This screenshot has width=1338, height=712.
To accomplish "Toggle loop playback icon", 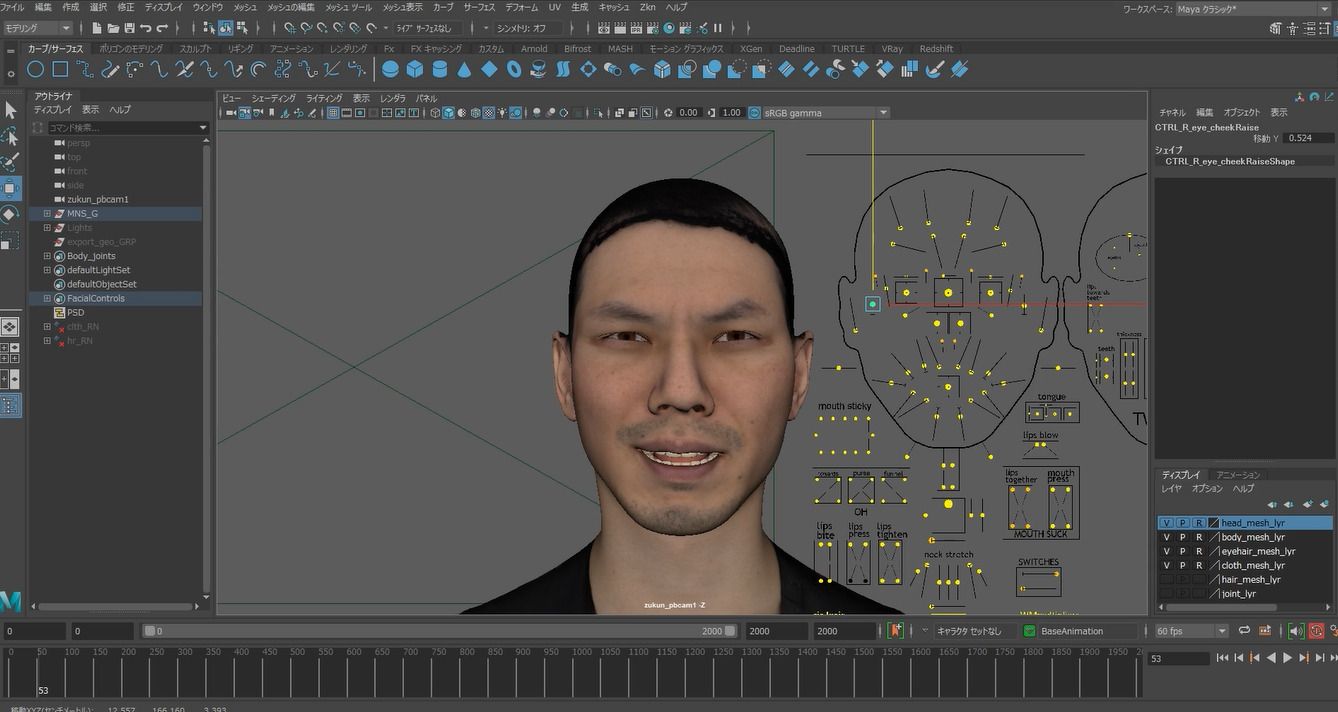I will tap(1244, 631).
